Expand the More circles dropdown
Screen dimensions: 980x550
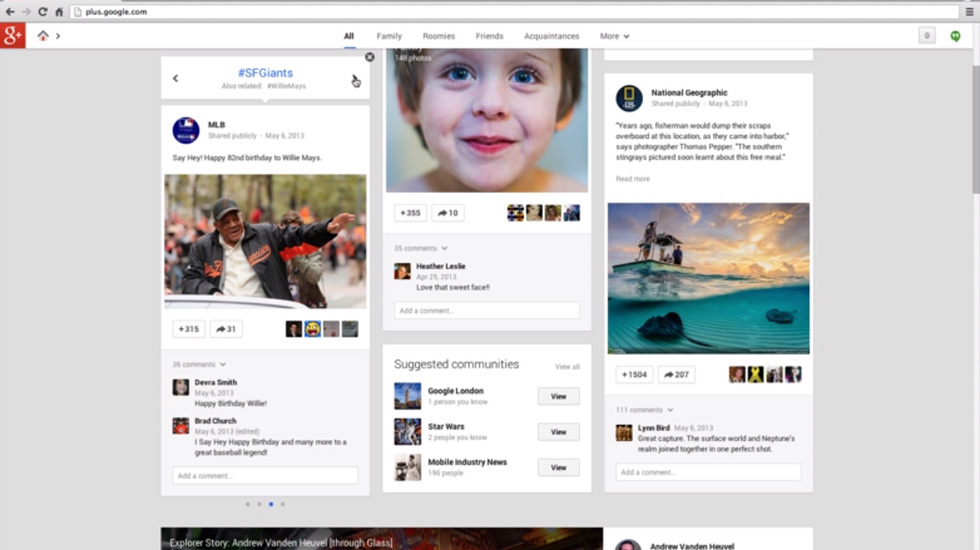tap(614, 36)
